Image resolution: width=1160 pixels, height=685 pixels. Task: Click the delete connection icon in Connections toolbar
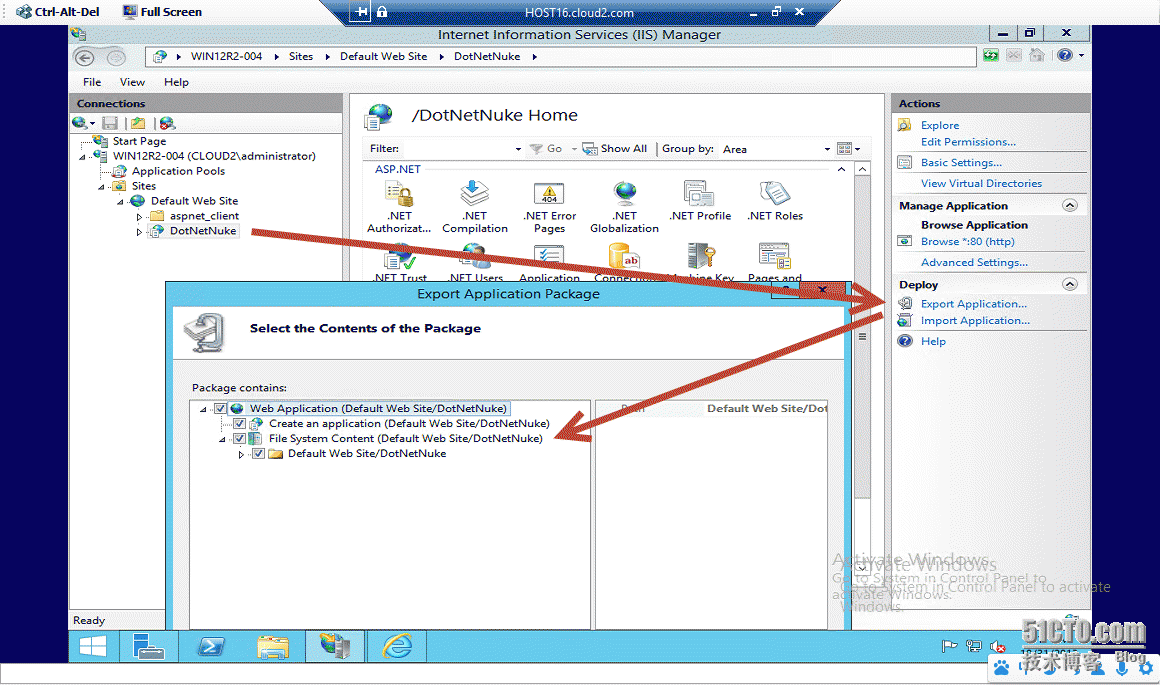[x=167, y=123]
